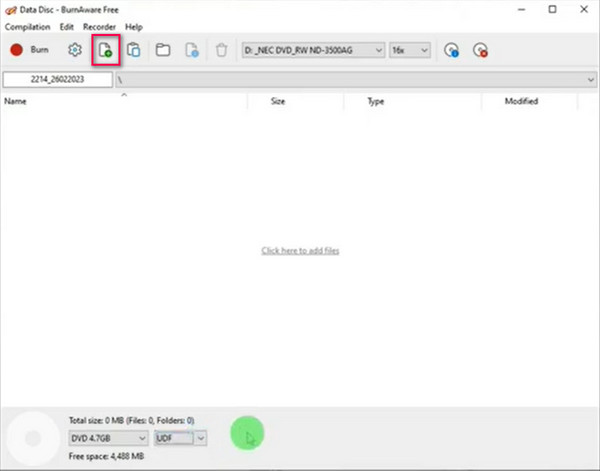Open the Help menu
Viewport: 600px width, 471px height.
[134, 27]
